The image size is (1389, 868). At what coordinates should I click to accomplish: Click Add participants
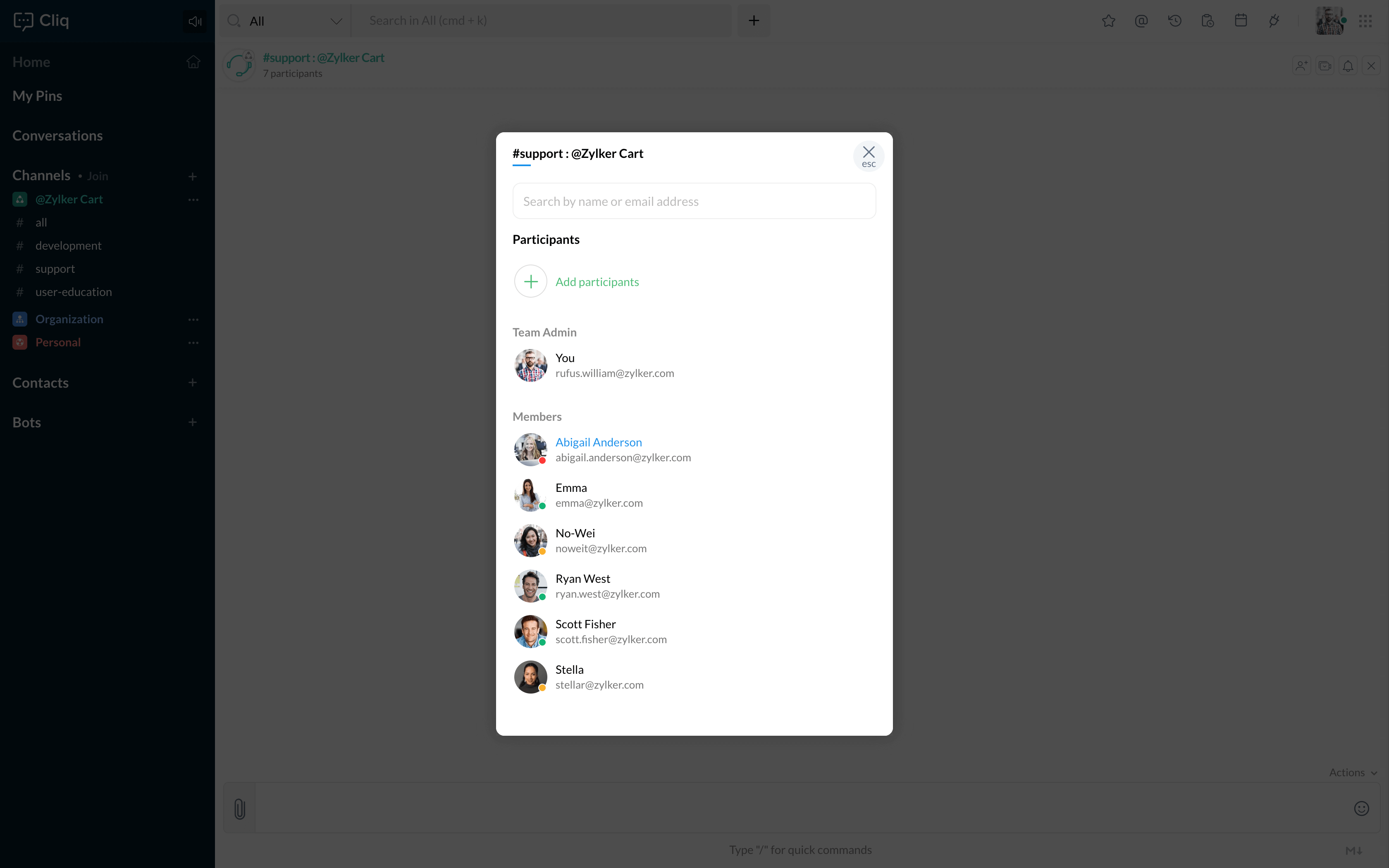(x=597, y=282)
